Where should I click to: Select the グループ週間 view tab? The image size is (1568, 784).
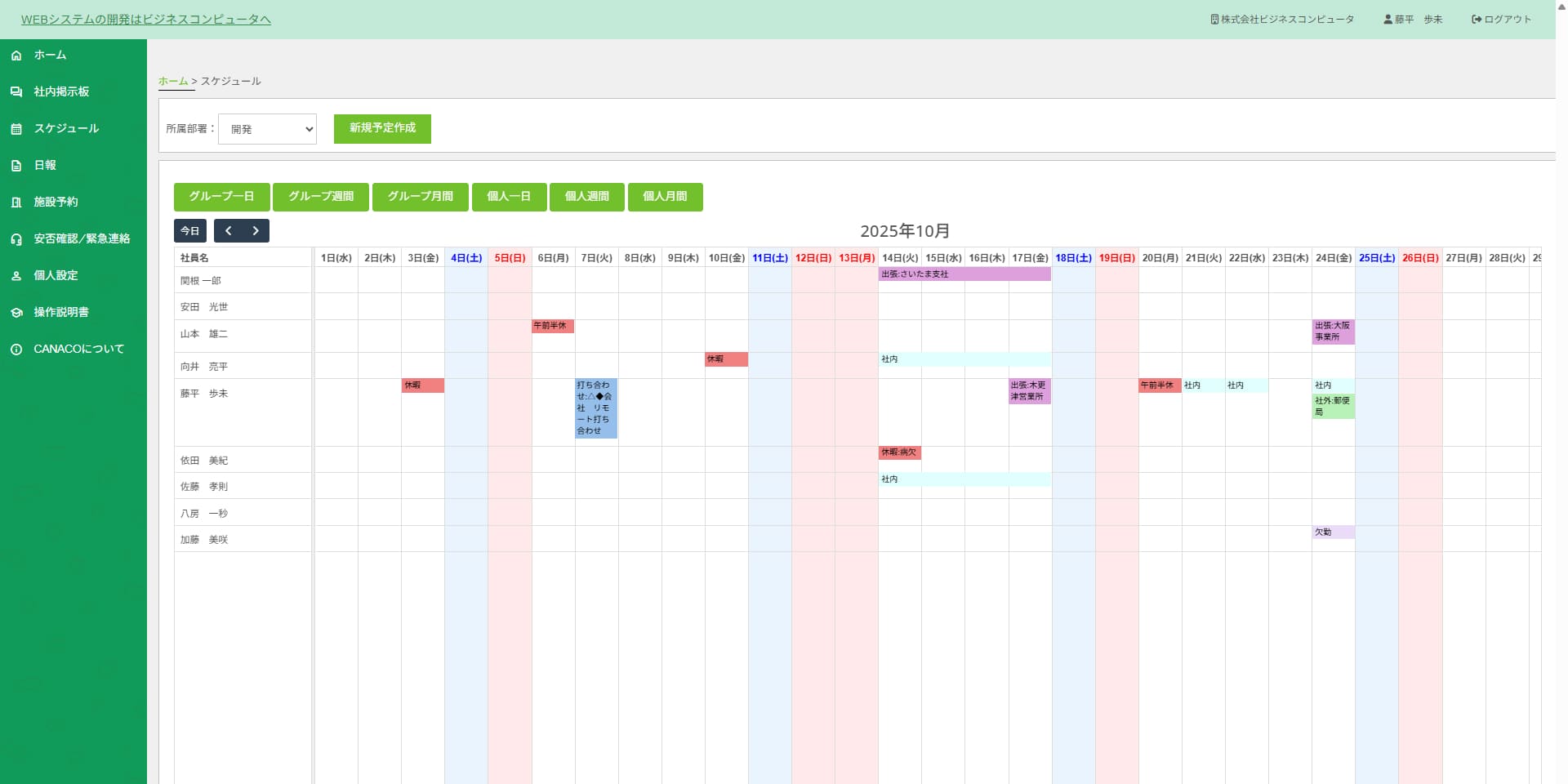[x=321, y=197]
